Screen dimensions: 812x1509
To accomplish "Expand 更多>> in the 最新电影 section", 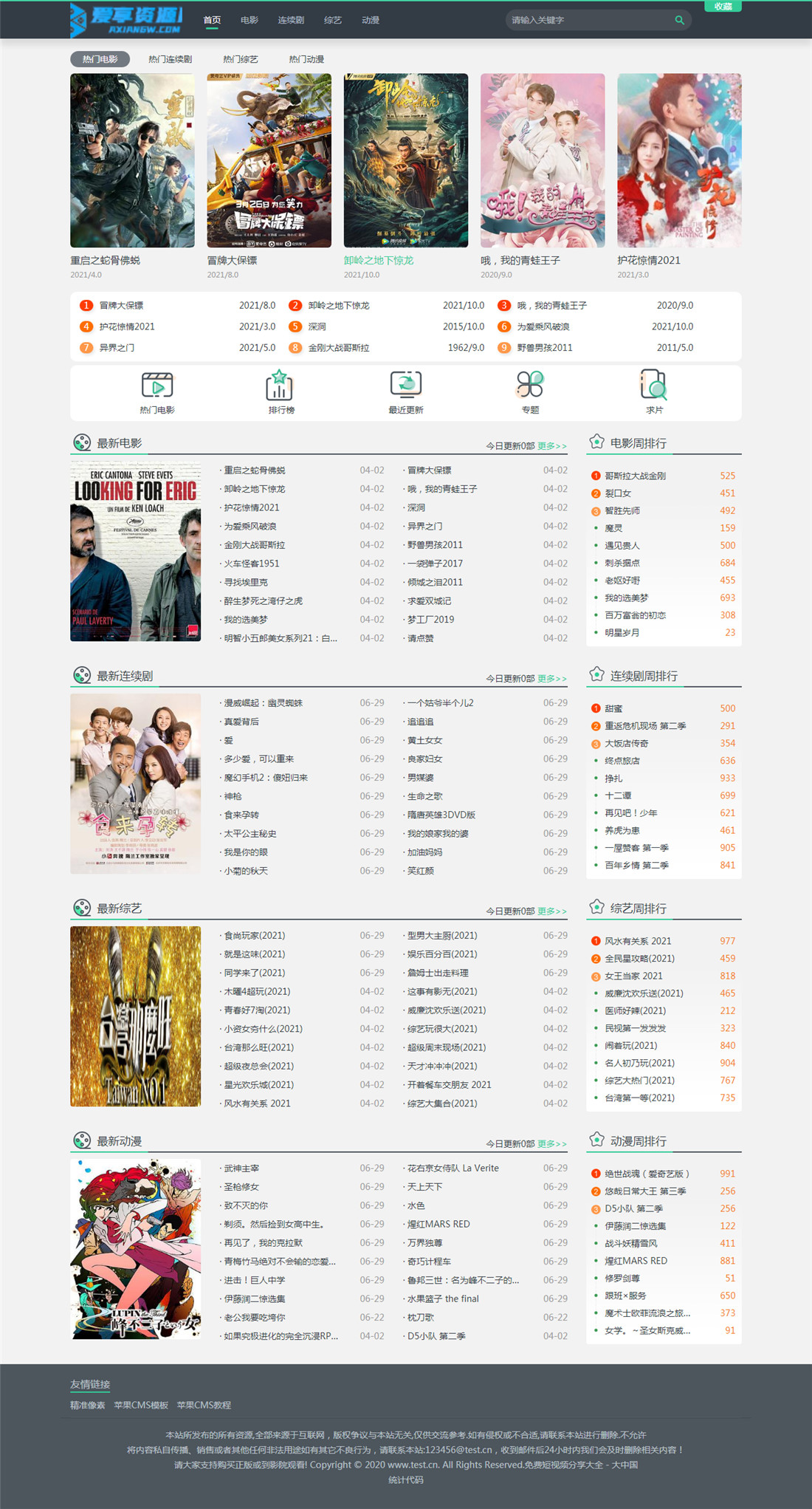I will tap(551, 446).
